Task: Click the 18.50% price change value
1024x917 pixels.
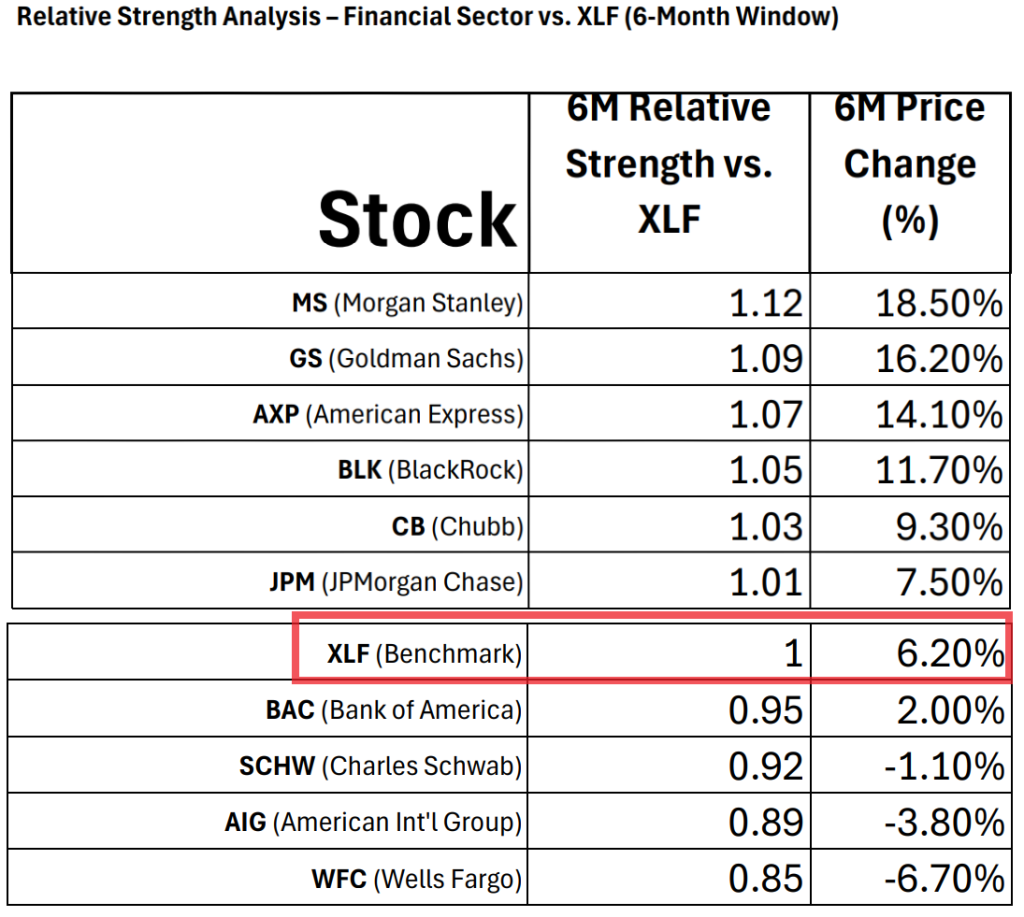Action: click(939, 303)
